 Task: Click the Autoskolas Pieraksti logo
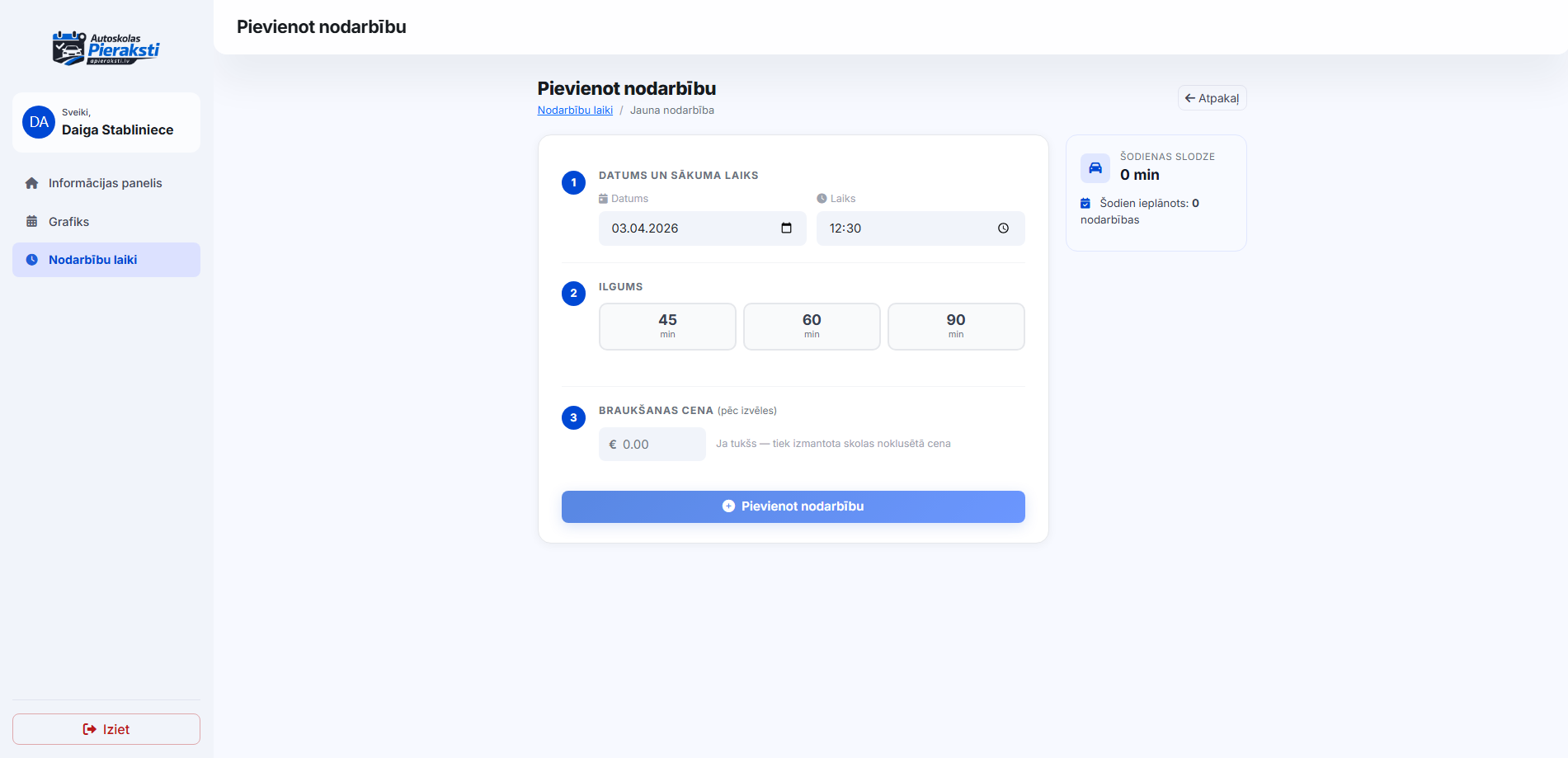click(106, 48)
